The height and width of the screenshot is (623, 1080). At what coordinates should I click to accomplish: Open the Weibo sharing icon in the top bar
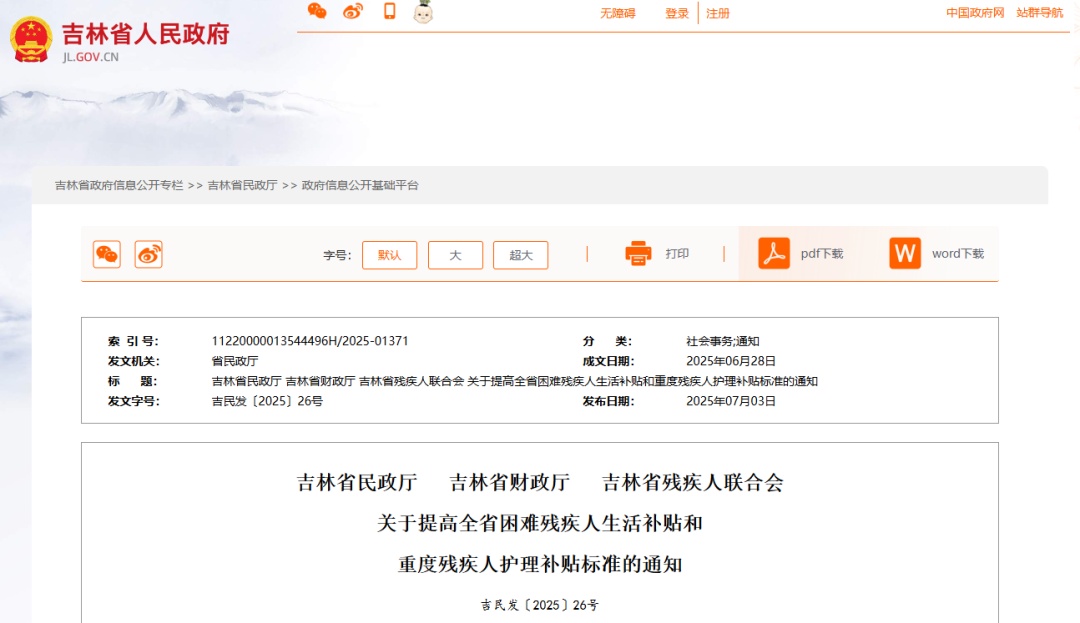click(x=352, y=13)
